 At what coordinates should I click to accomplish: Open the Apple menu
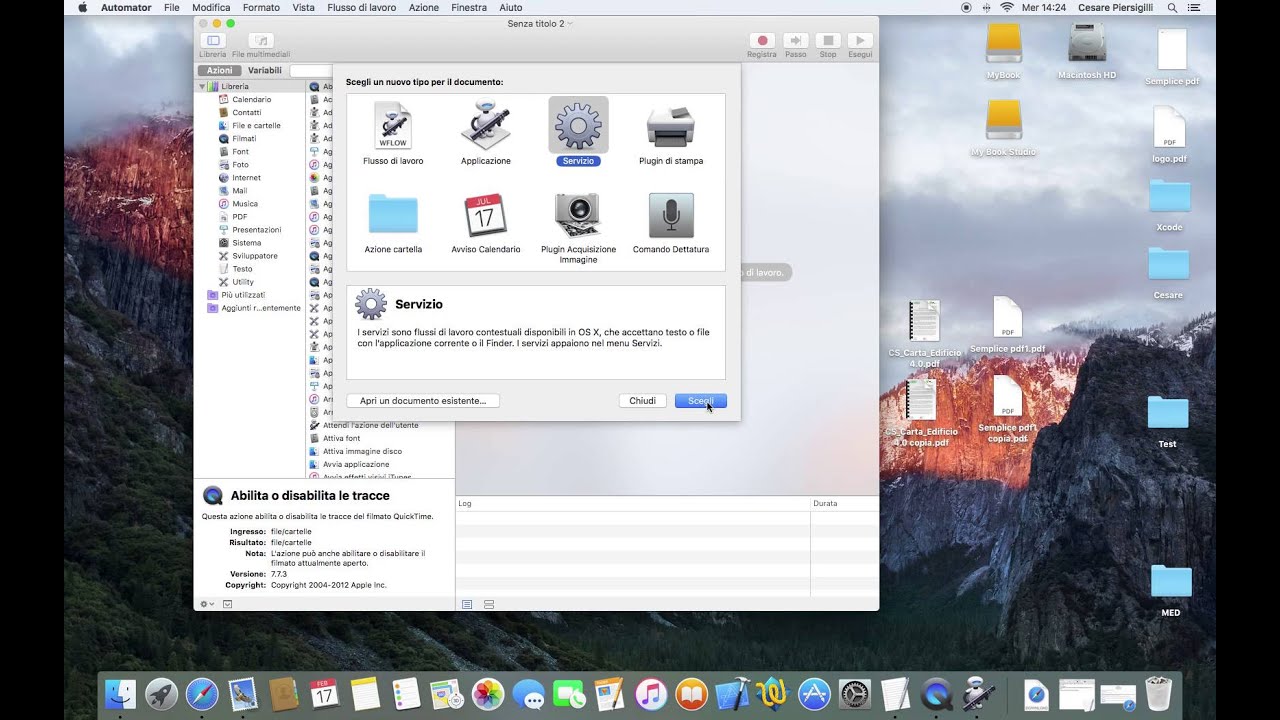pyautogui.click(x=82, y=7)
